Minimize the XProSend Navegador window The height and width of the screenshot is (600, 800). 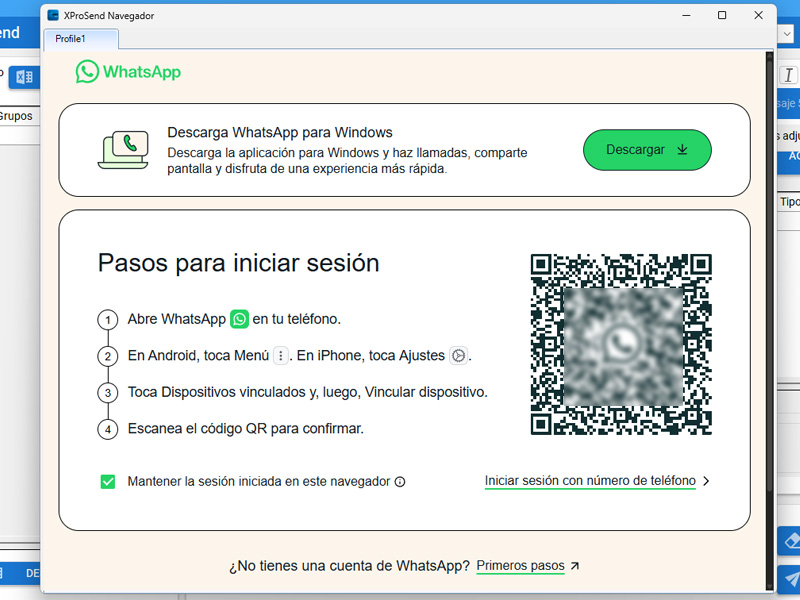[686, 16]
